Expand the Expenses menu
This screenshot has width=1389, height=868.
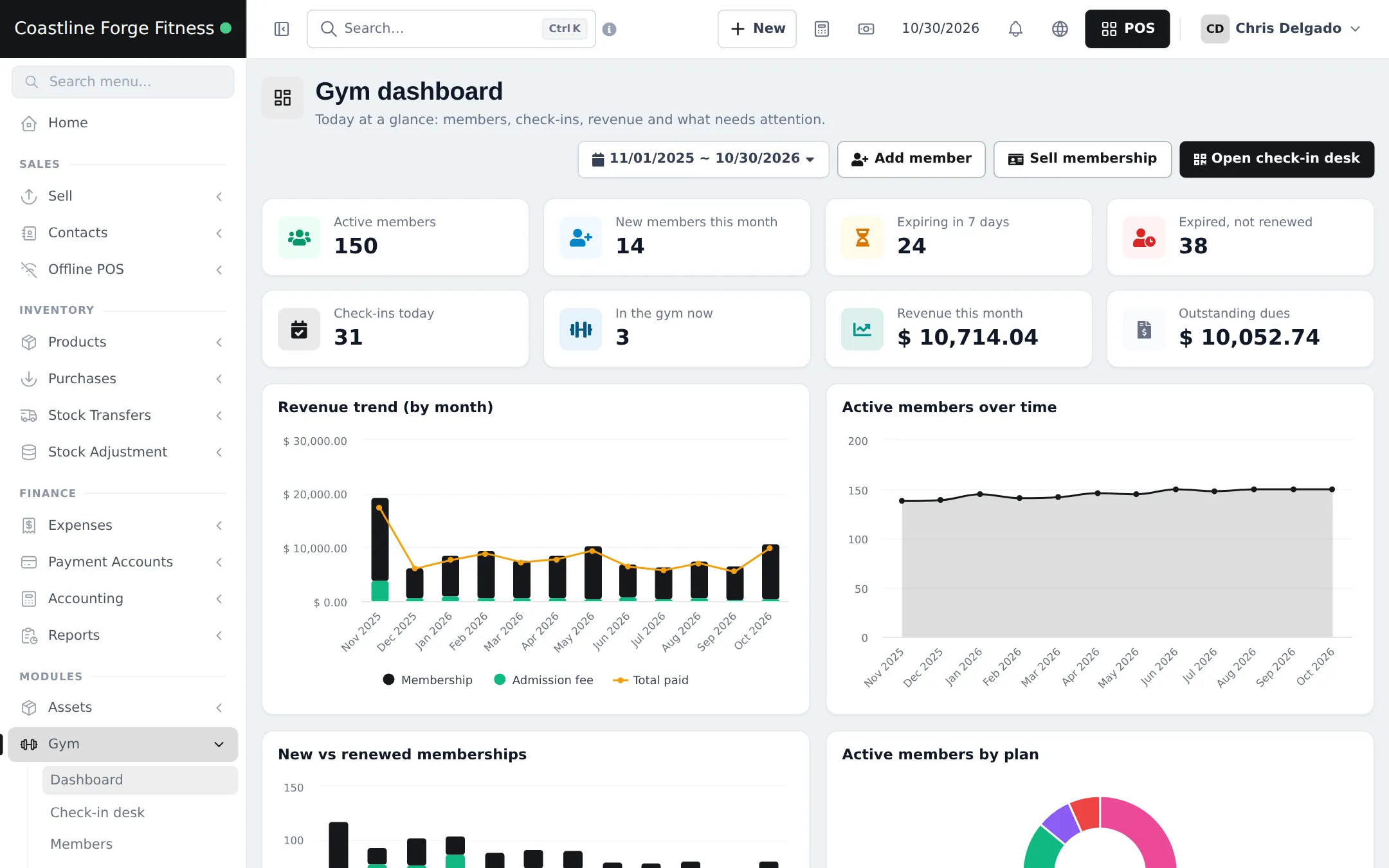pos(122,525)
